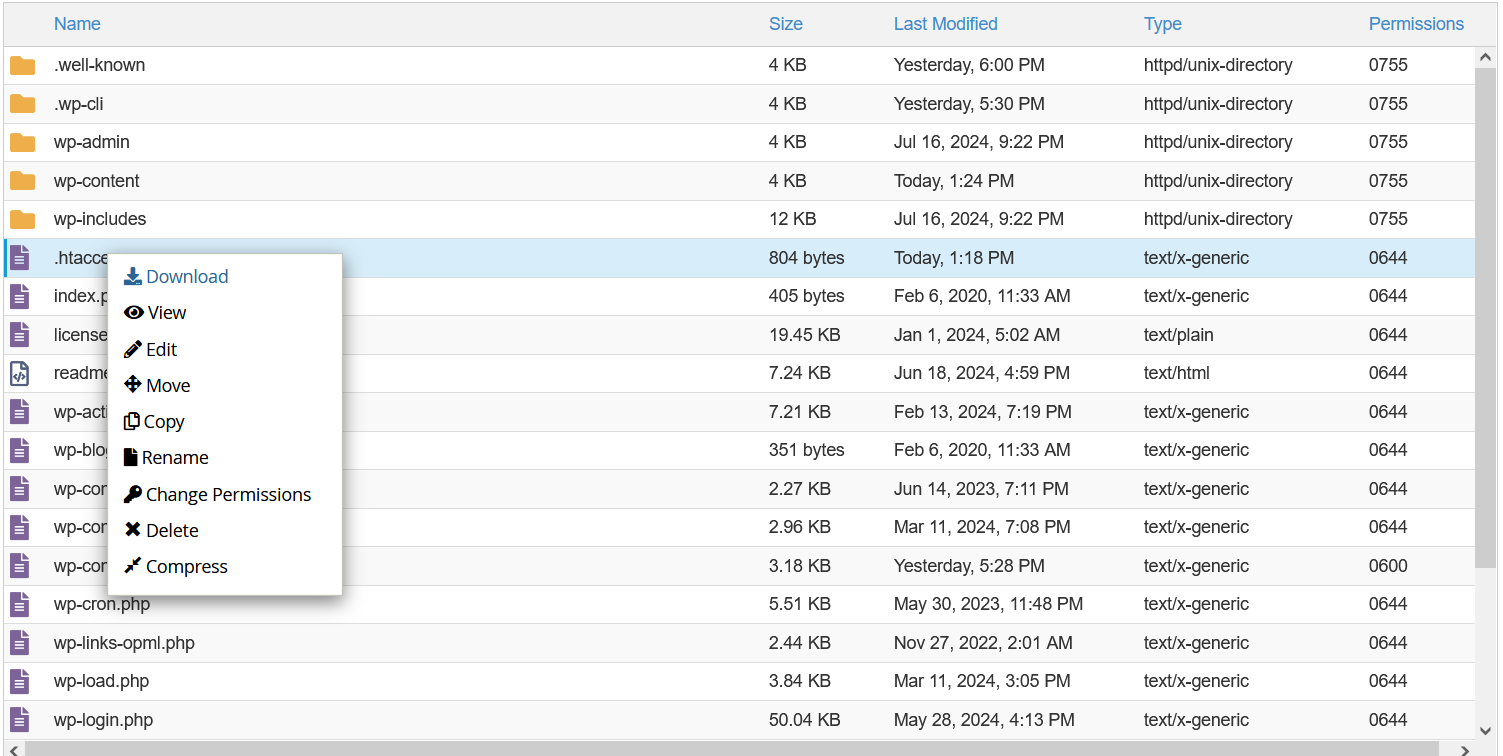Click the wp-load.php file name
This screenshot has height=756, width=1503.
coord(101,682)
